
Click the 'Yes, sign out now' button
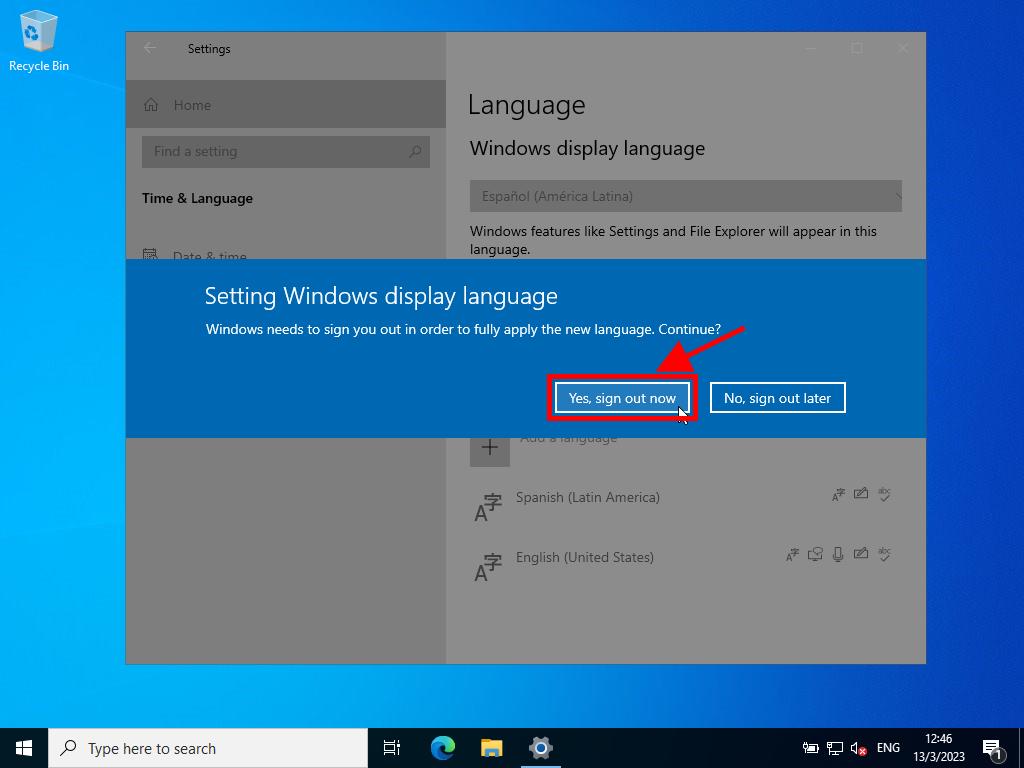[x=621, y=398]
